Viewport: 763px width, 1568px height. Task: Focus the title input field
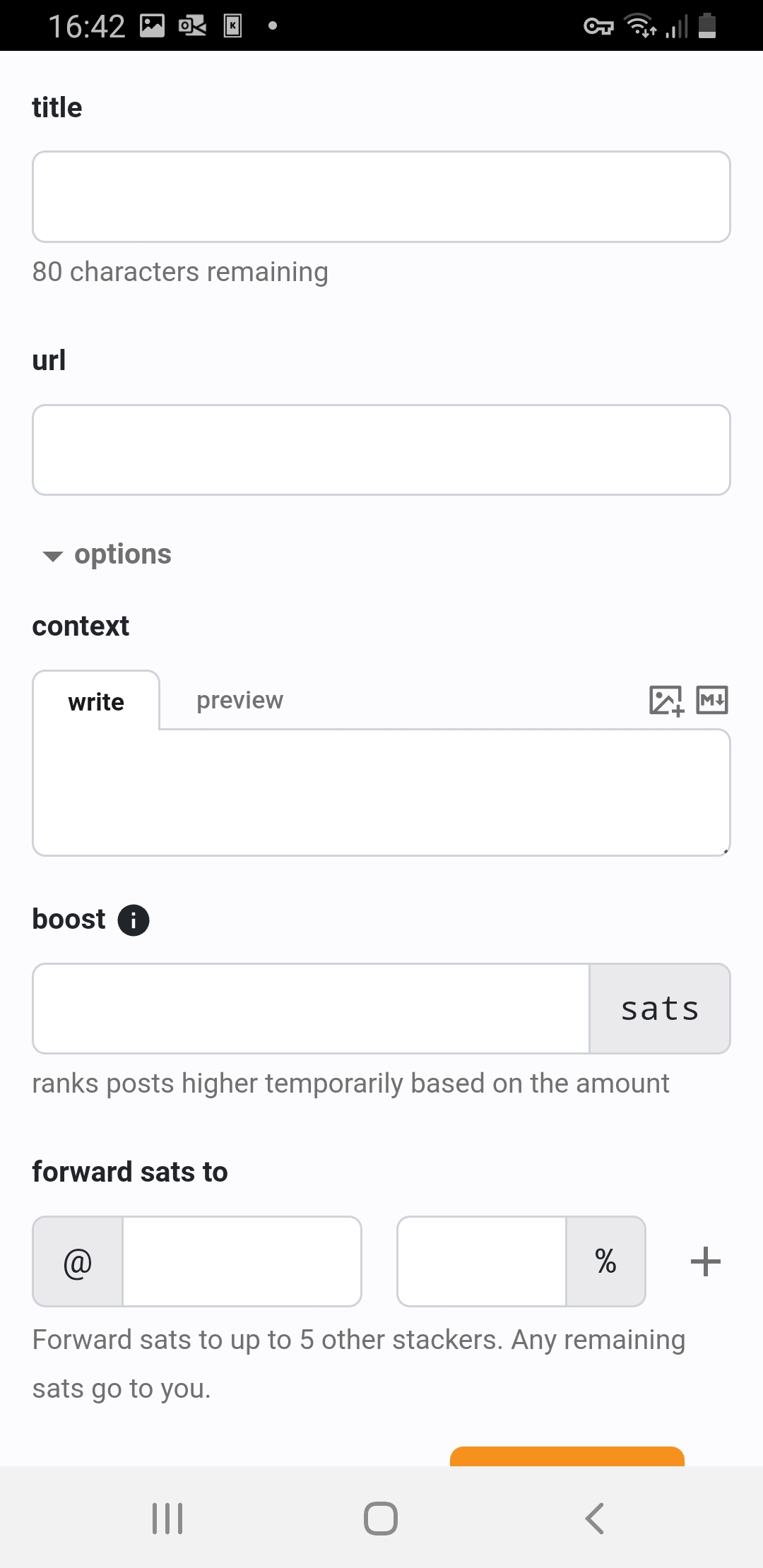click(x=381, y=197)
